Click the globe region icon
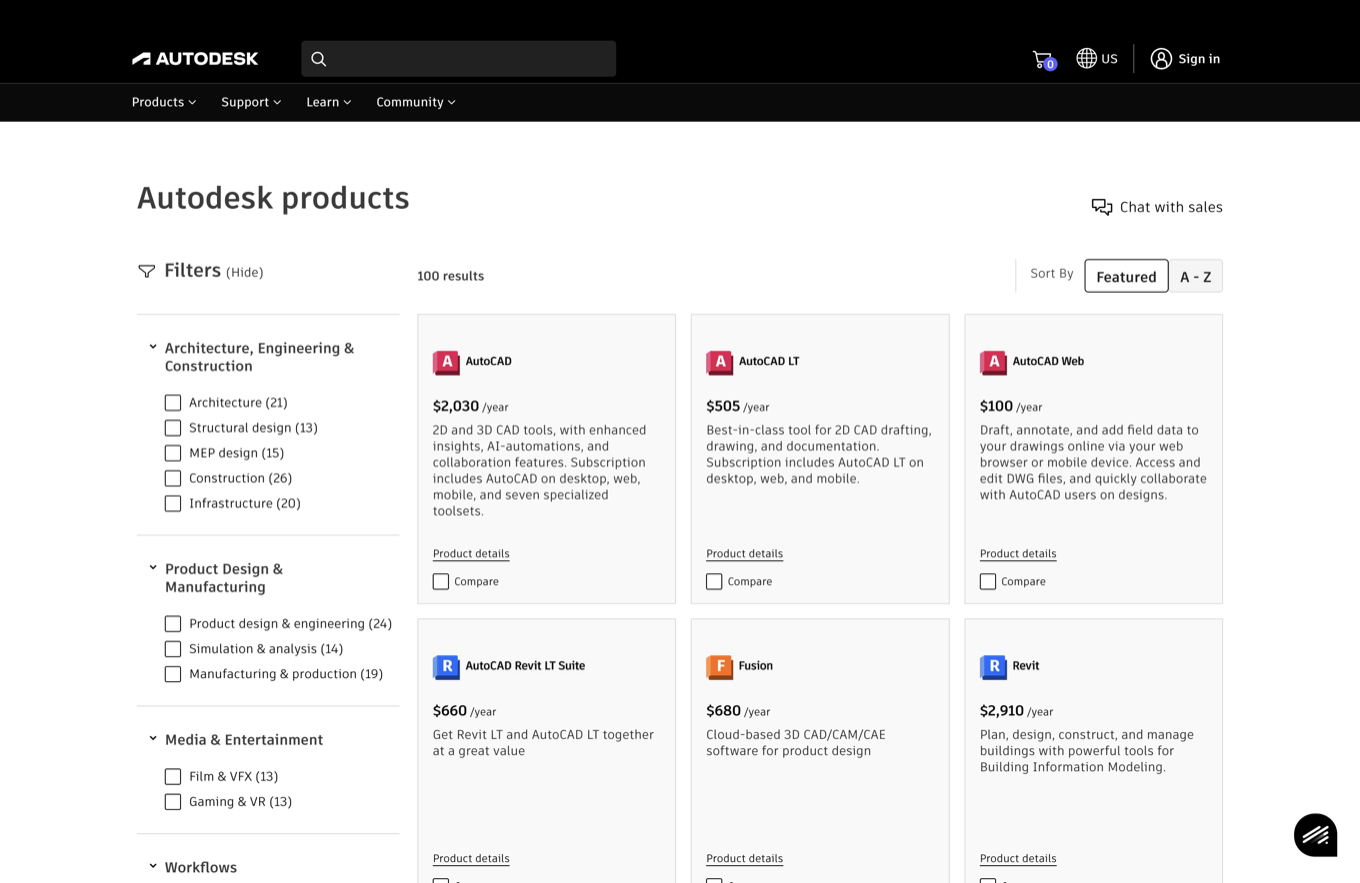The image size is (1360, 883). (x=1086, y=59)
